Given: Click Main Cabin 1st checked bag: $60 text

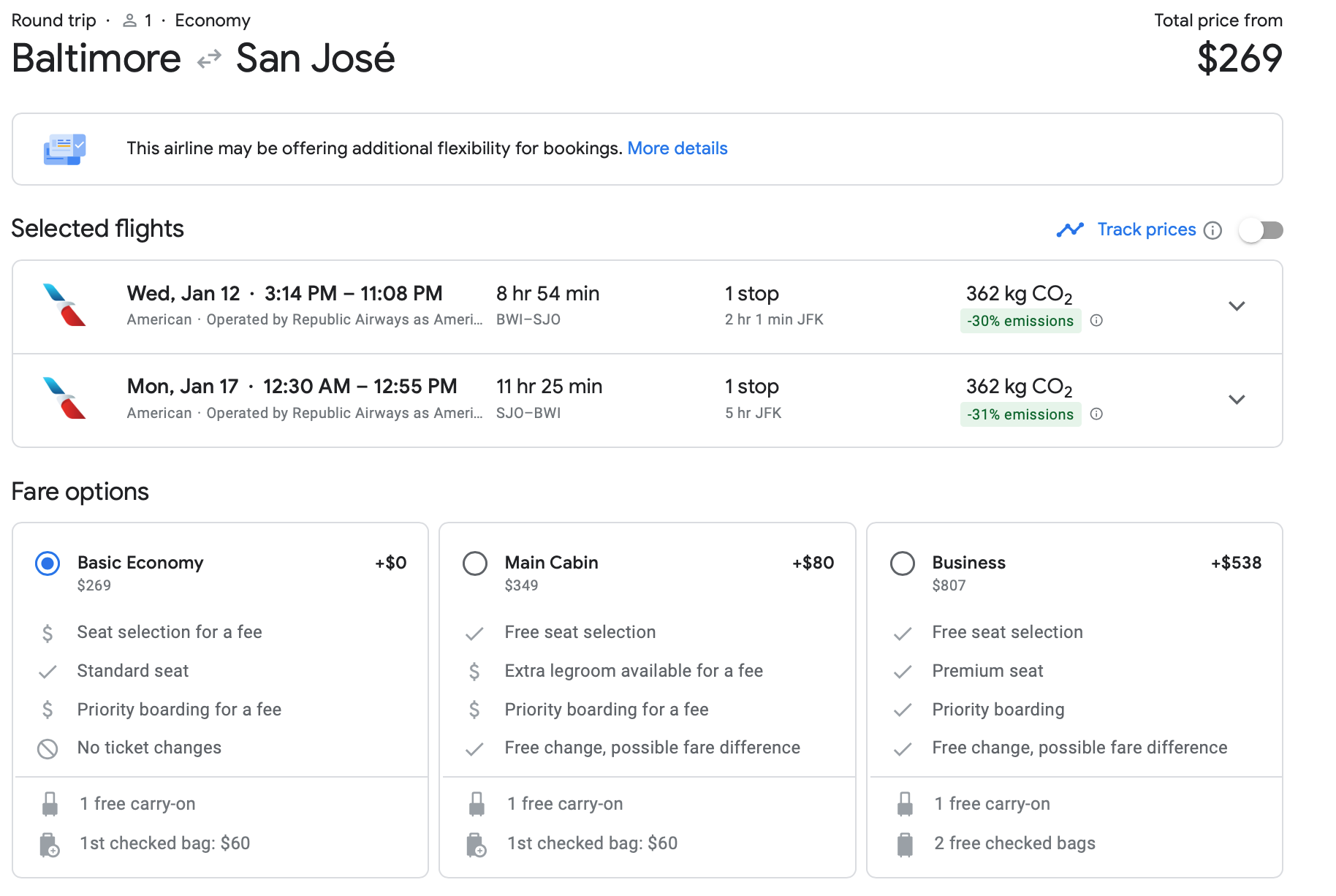Looking at the screenshot, I should tap(592, 843).
